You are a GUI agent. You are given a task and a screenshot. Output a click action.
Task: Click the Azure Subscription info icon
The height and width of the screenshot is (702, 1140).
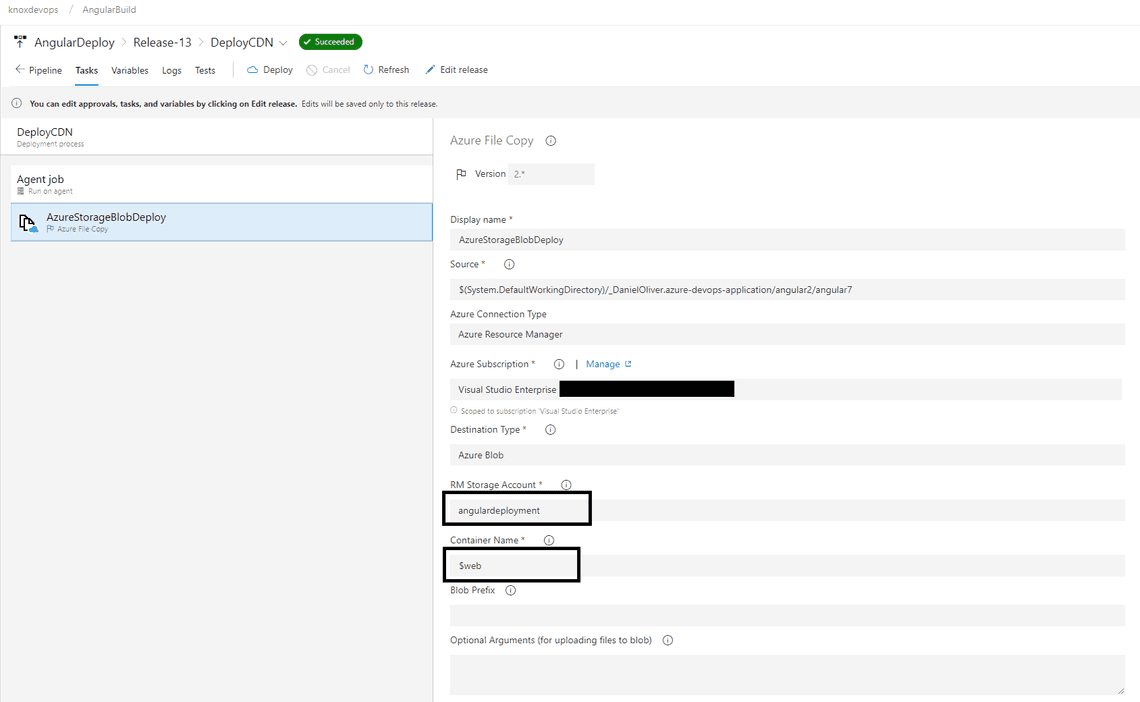tap(559, 364)
